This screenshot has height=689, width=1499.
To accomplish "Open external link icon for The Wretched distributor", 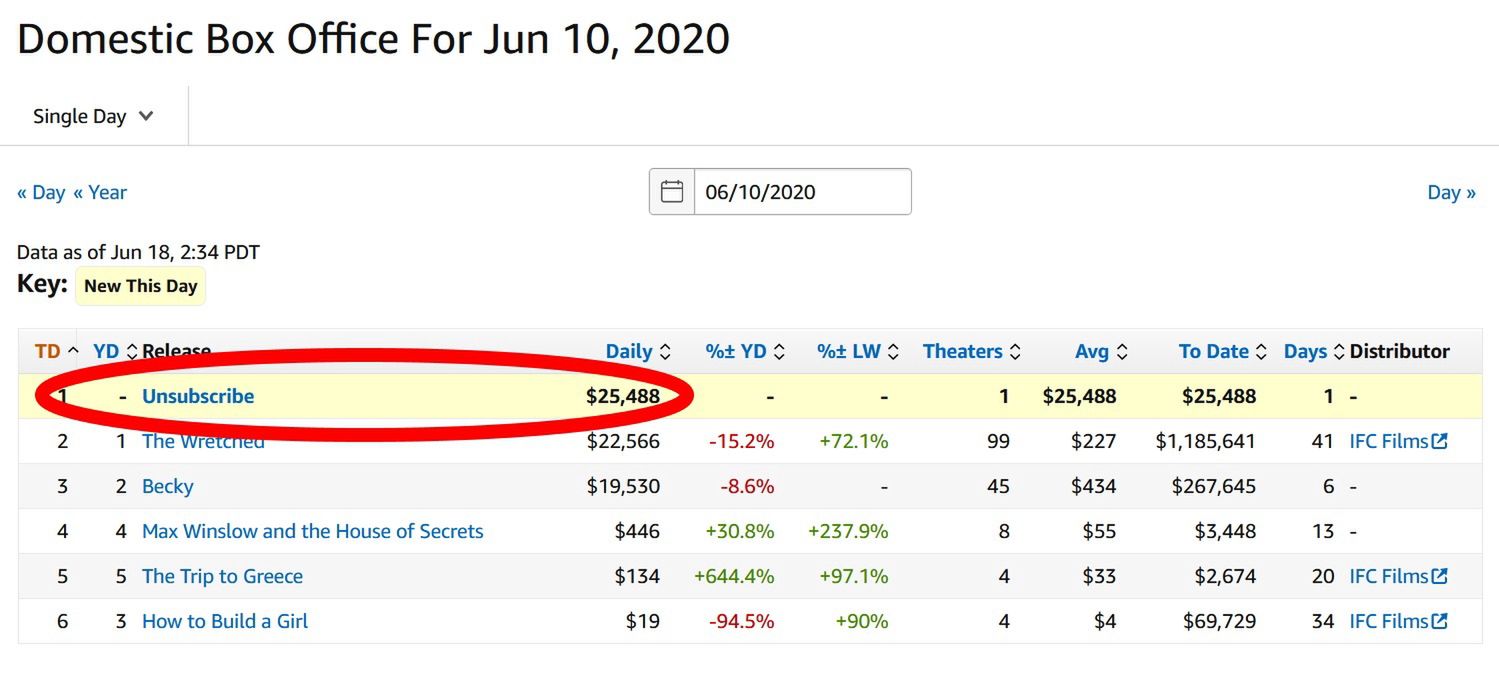I will (1440, 441).
